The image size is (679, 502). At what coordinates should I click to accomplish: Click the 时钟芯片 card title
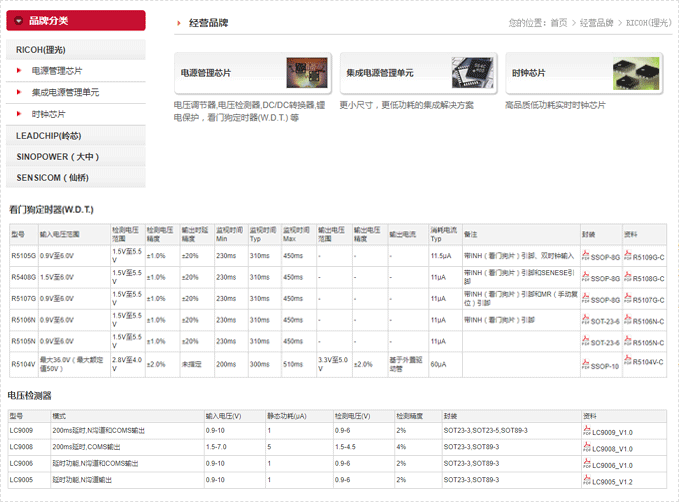[x=529, y=73]
